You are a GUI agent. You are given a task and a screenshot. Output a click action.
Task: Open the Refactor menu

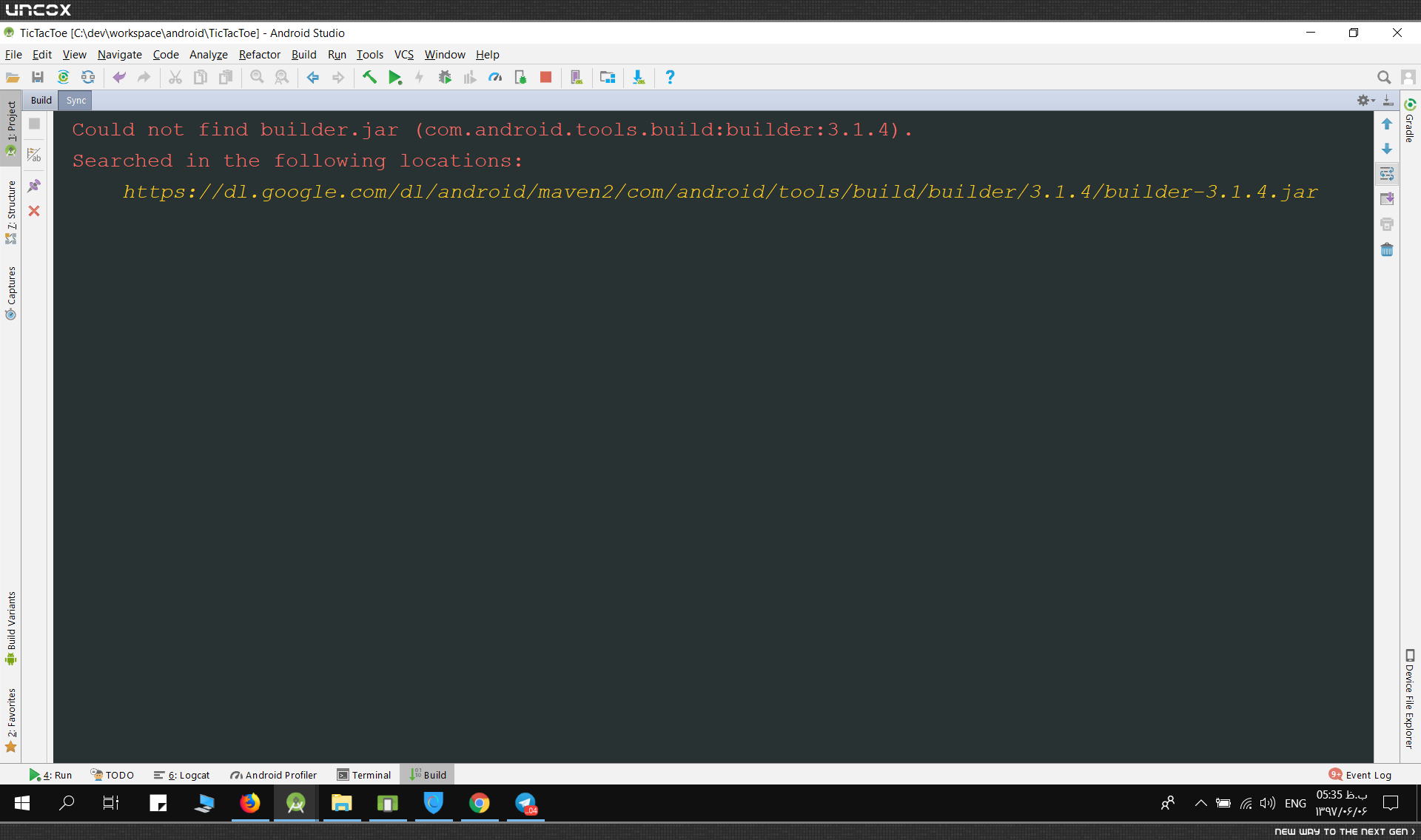tap(260, 54)
